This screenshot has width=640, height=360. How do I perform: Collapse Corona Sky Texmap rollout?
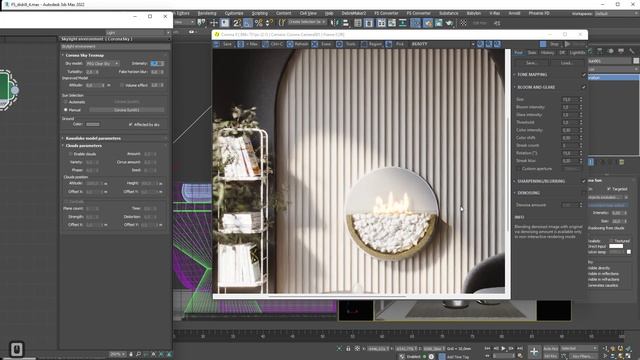[84, 56]
